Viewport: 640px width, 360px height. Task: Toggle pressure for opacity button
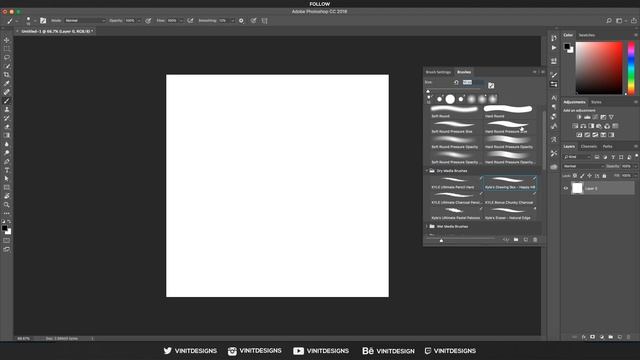point(148,20)
